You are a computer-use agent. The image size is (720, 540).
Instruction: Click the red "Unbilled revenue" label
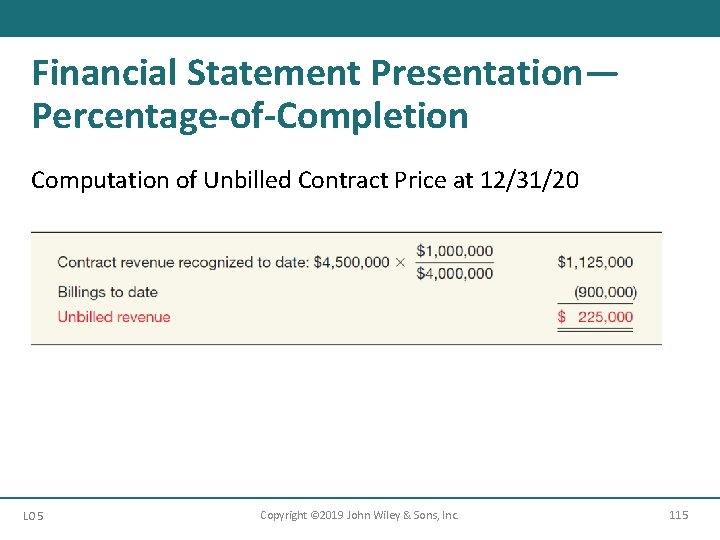coord(114,317)
